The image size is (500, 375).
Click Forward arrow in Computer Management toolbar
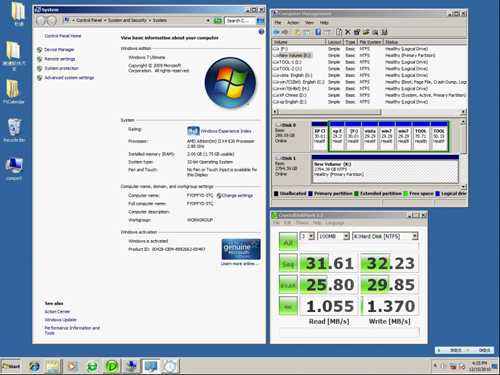285,32
